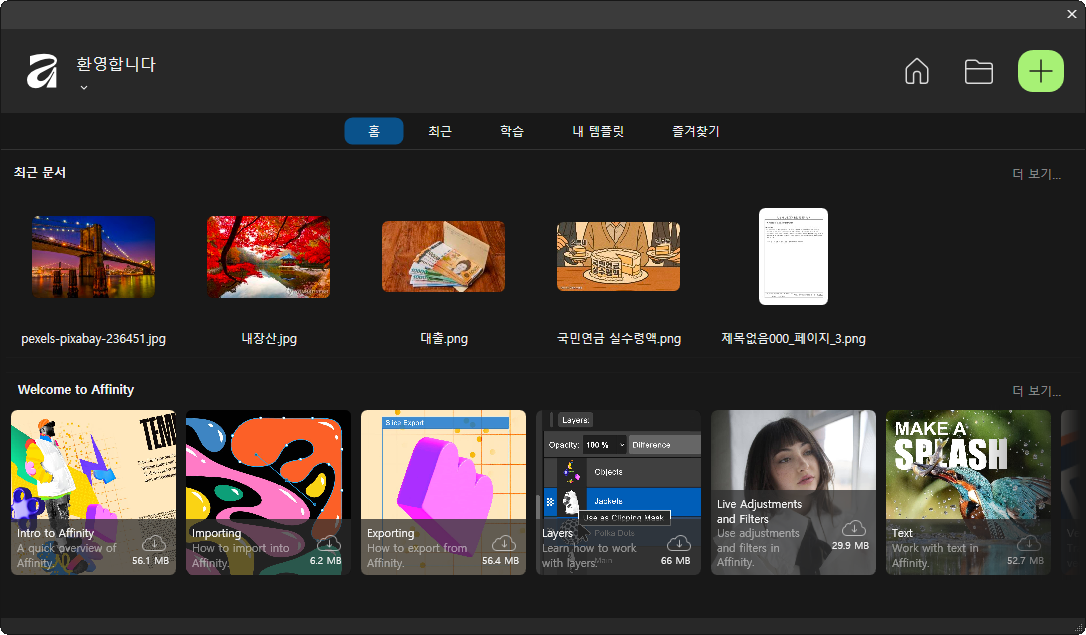This screenshot has width=1086, height=635.
Task: Click the file name 국민연금 실수령액.png
Action: pos(618,339)
